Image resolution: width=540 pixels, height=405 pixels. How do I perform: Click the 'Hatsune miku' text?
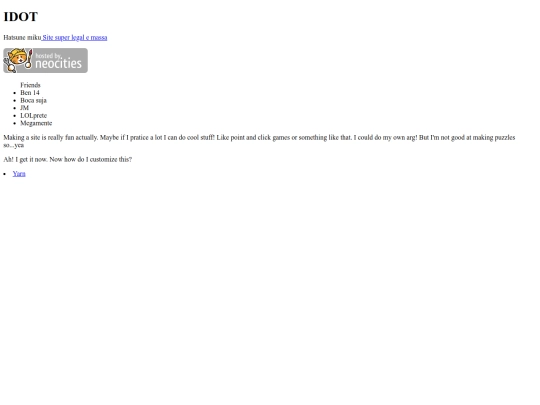pyautogui.click(x=22, y=37)
